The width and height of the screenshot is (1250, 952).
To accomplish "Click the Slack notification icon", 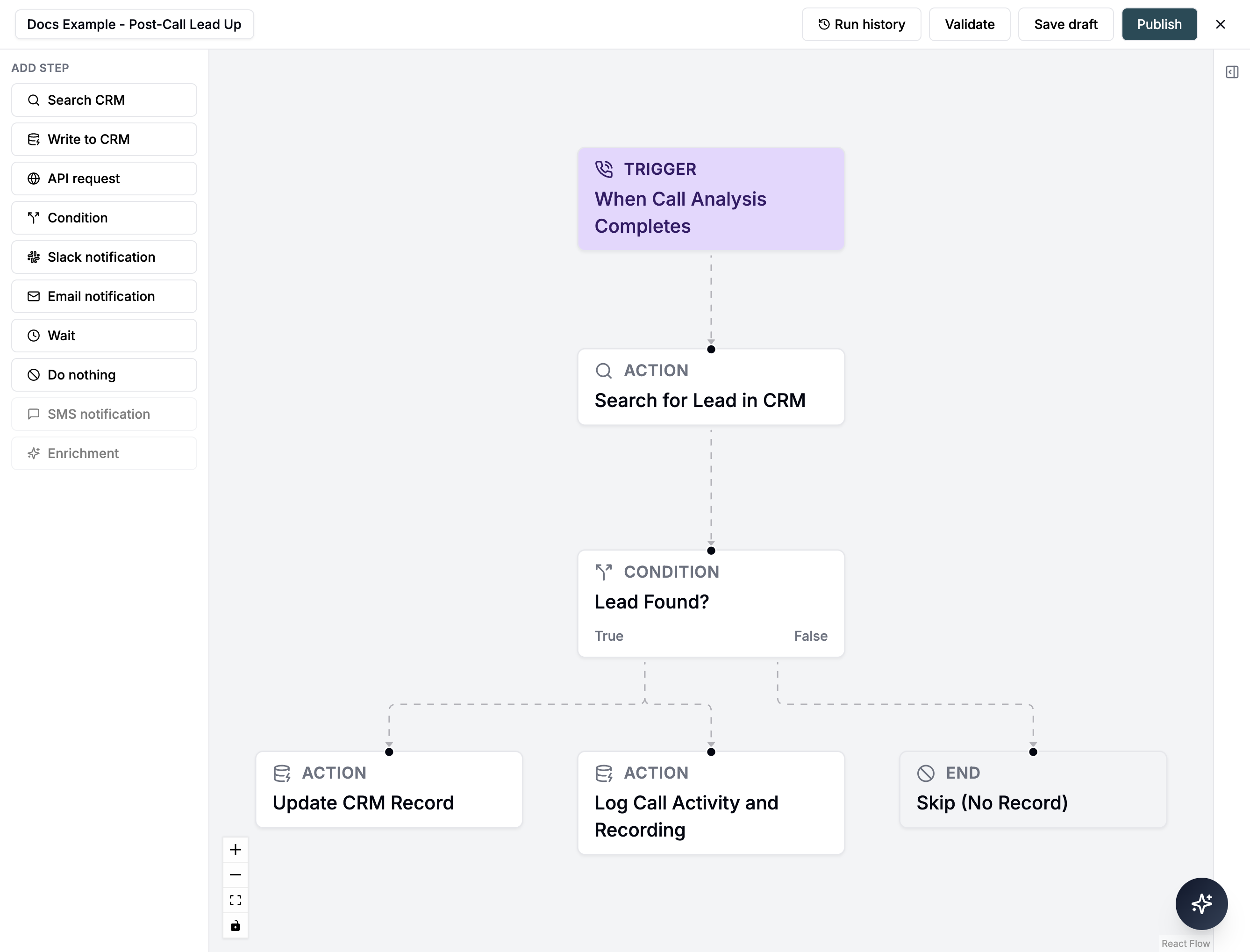I will click(x=34, y=257).
